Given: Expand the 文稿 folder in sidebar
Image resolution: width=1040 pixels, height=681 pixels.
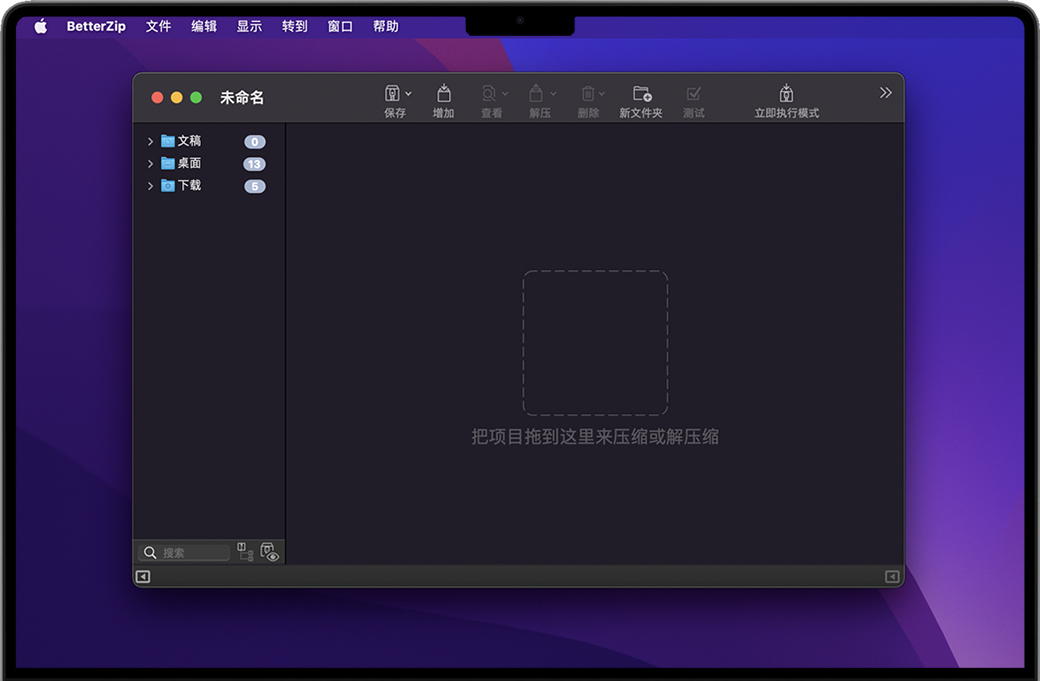Looking at the screenshot, I should (151, 142).
